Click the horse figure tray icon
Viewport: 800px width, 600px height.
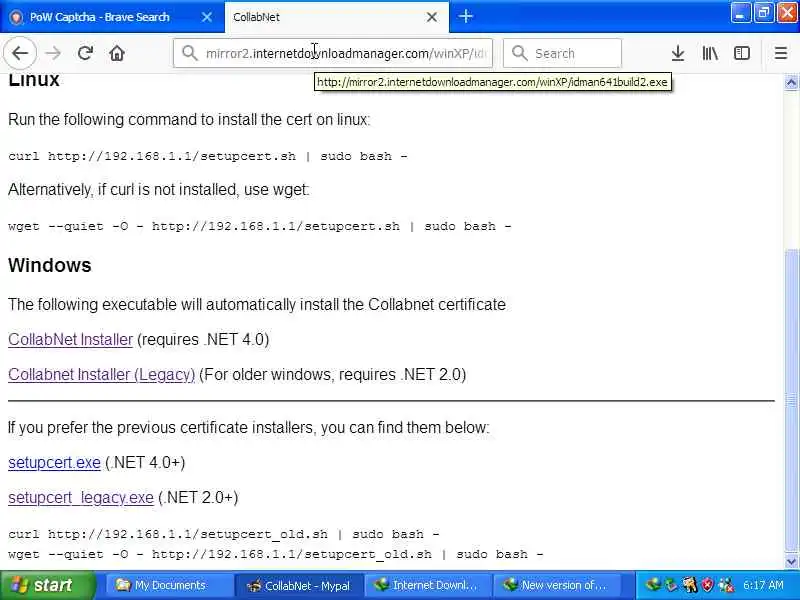[689, 585]
